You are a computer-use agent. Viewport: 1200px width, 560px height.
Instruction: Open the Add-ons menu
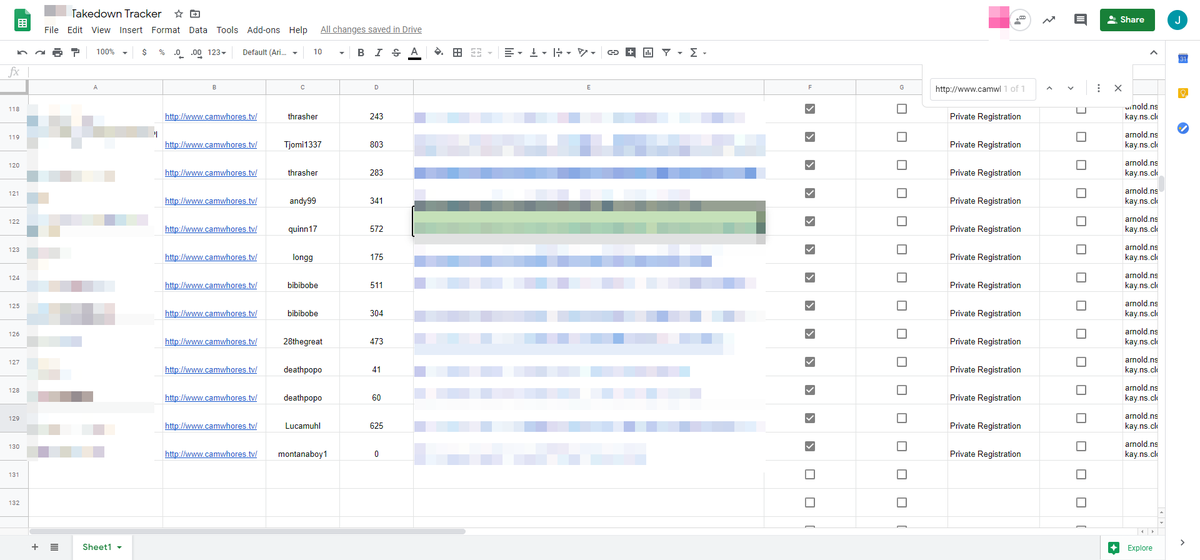263,30
